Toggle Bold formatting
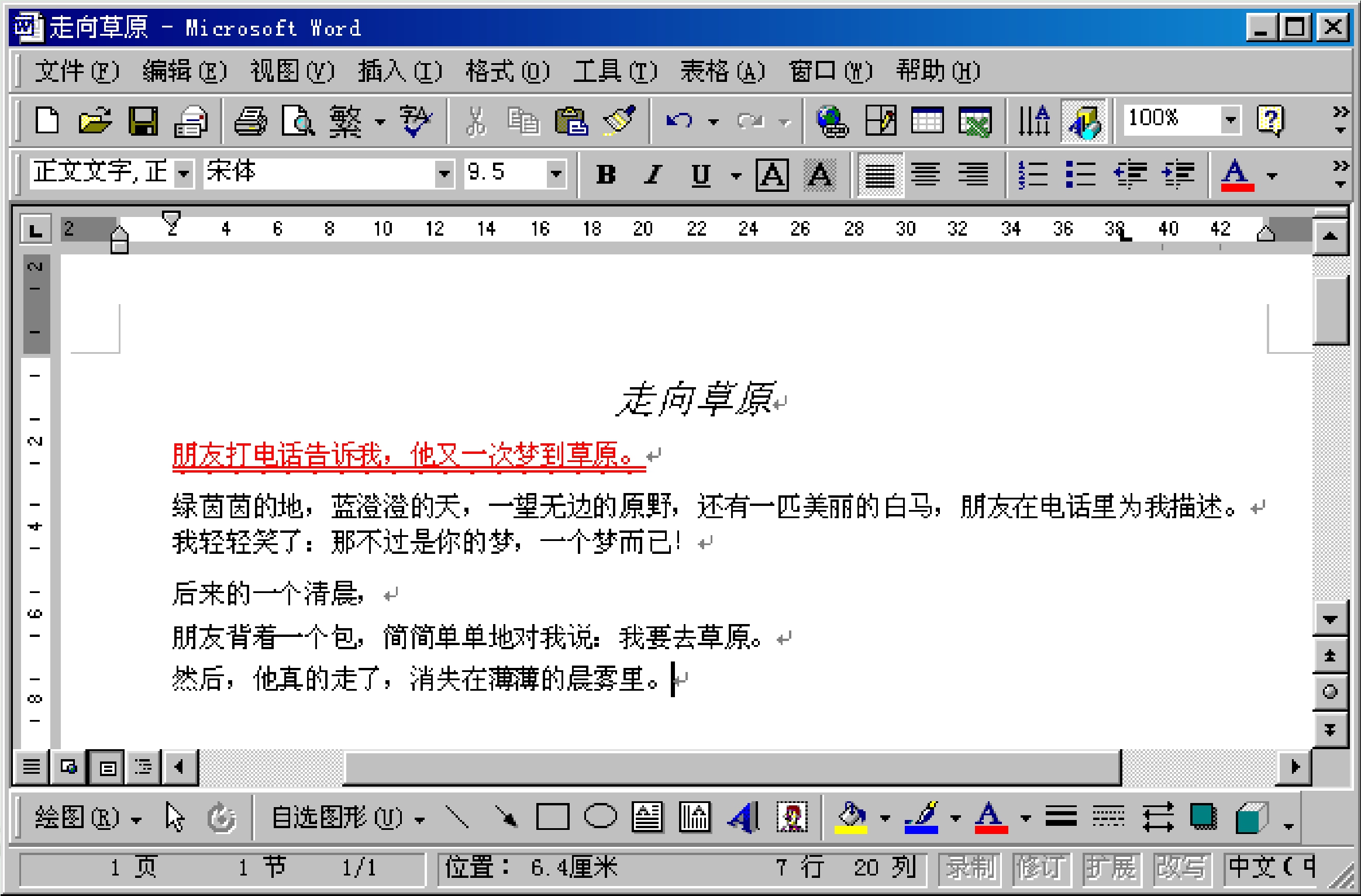 606,174
